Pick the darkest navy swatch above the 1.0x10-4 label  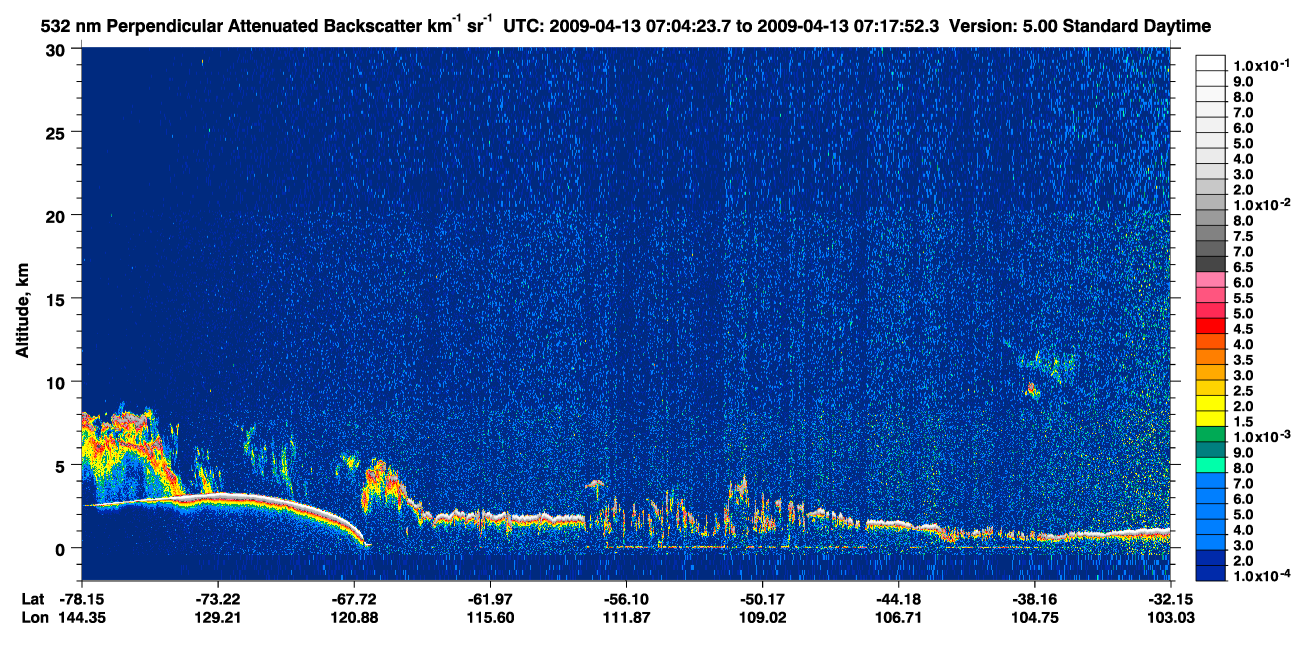pos(1211,573)
